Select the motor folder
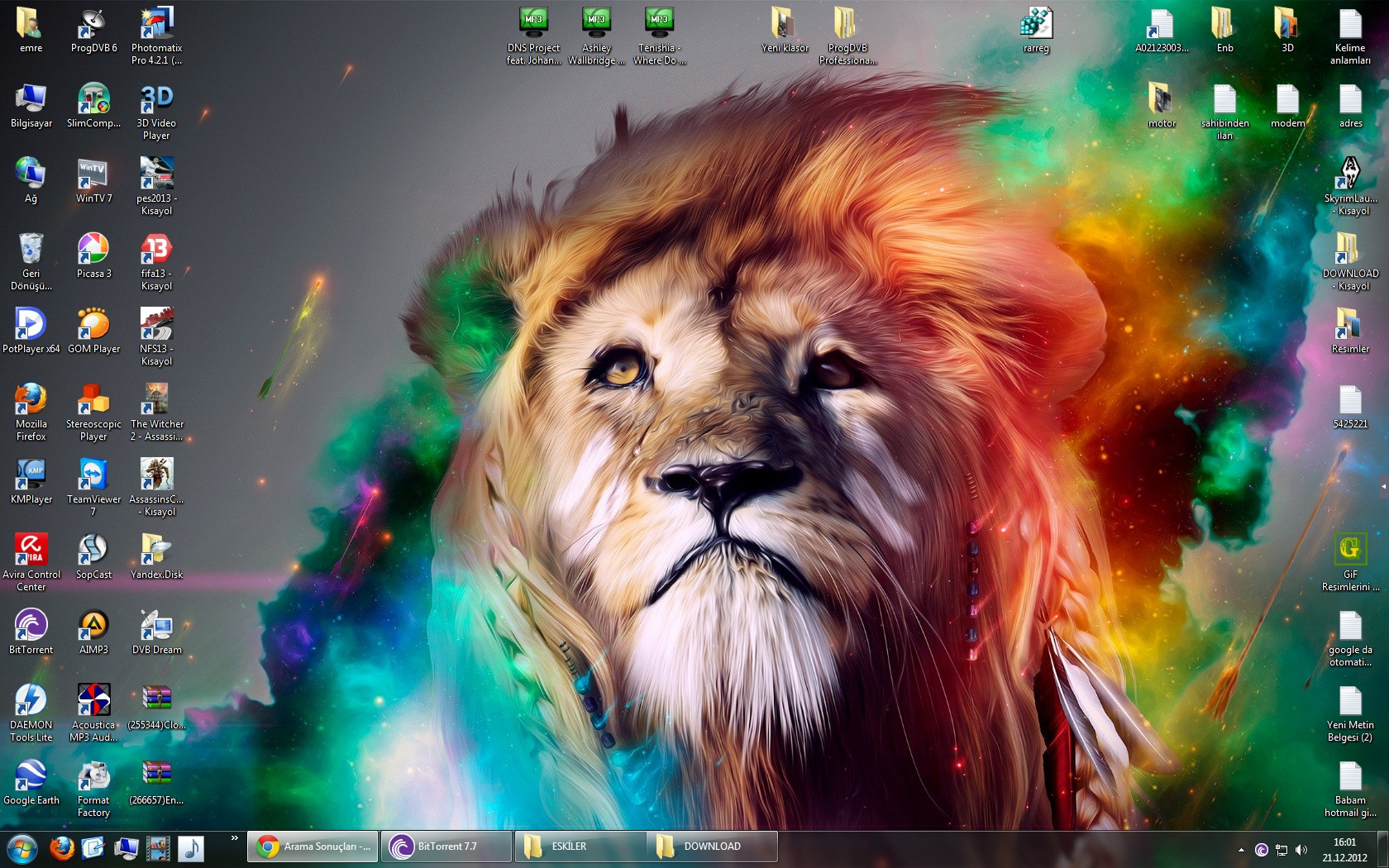The image size is (1389, 868). point(1162,106)
